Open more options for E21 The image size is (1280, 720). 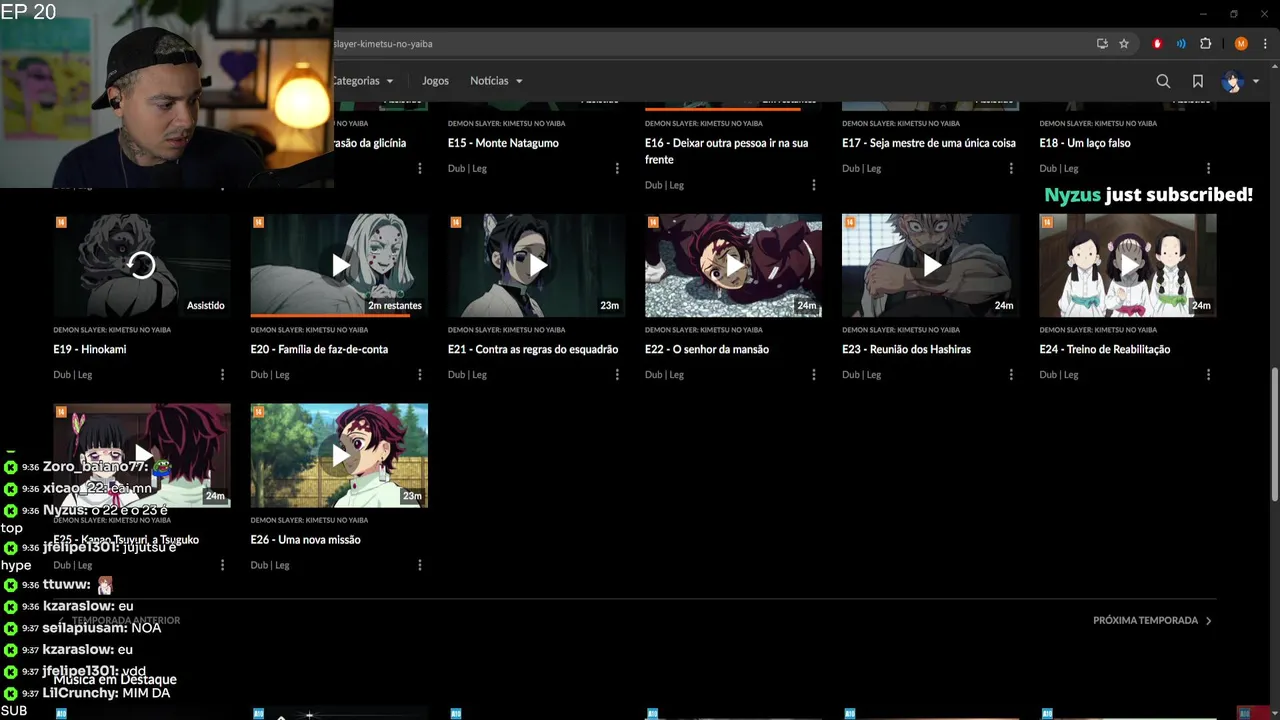pyautogui.click(x=616, y=375)
